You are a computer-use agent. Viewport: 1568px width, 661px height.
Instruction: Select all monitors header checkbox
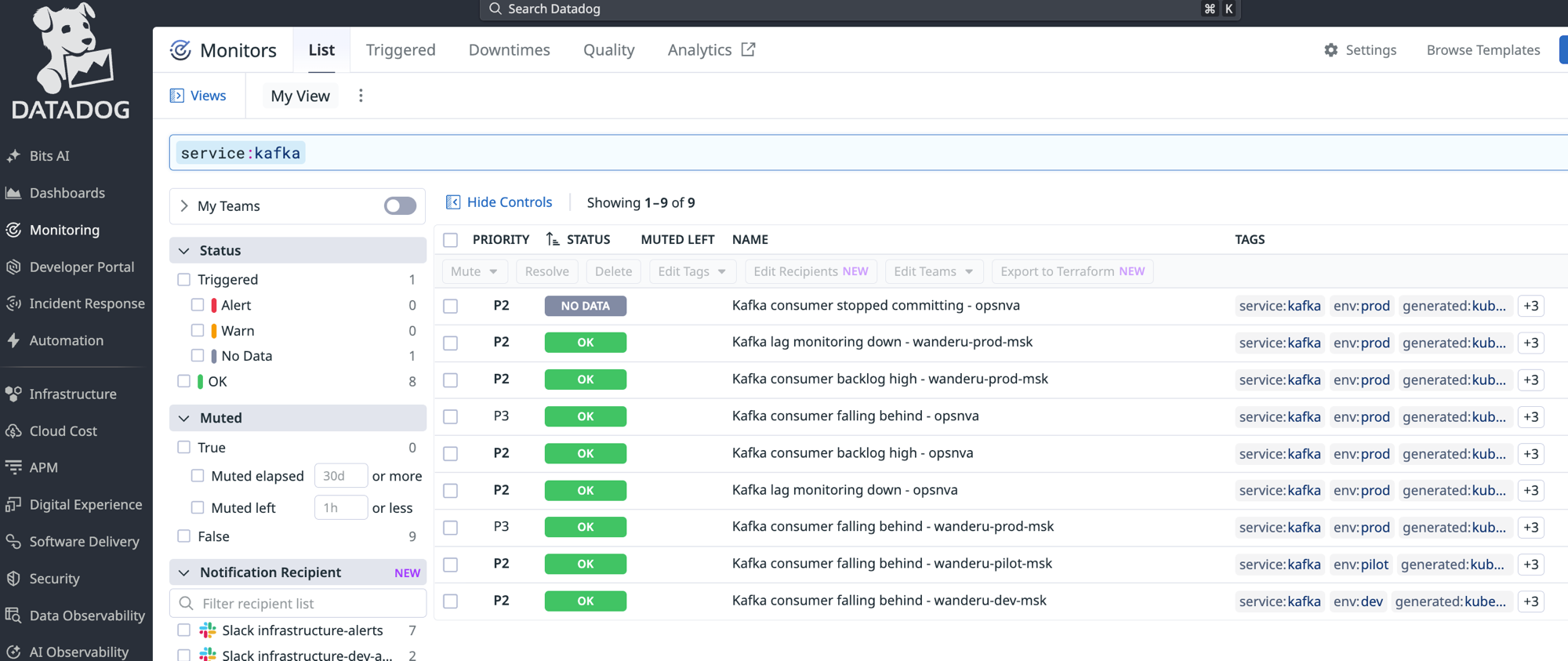point(451,240)
